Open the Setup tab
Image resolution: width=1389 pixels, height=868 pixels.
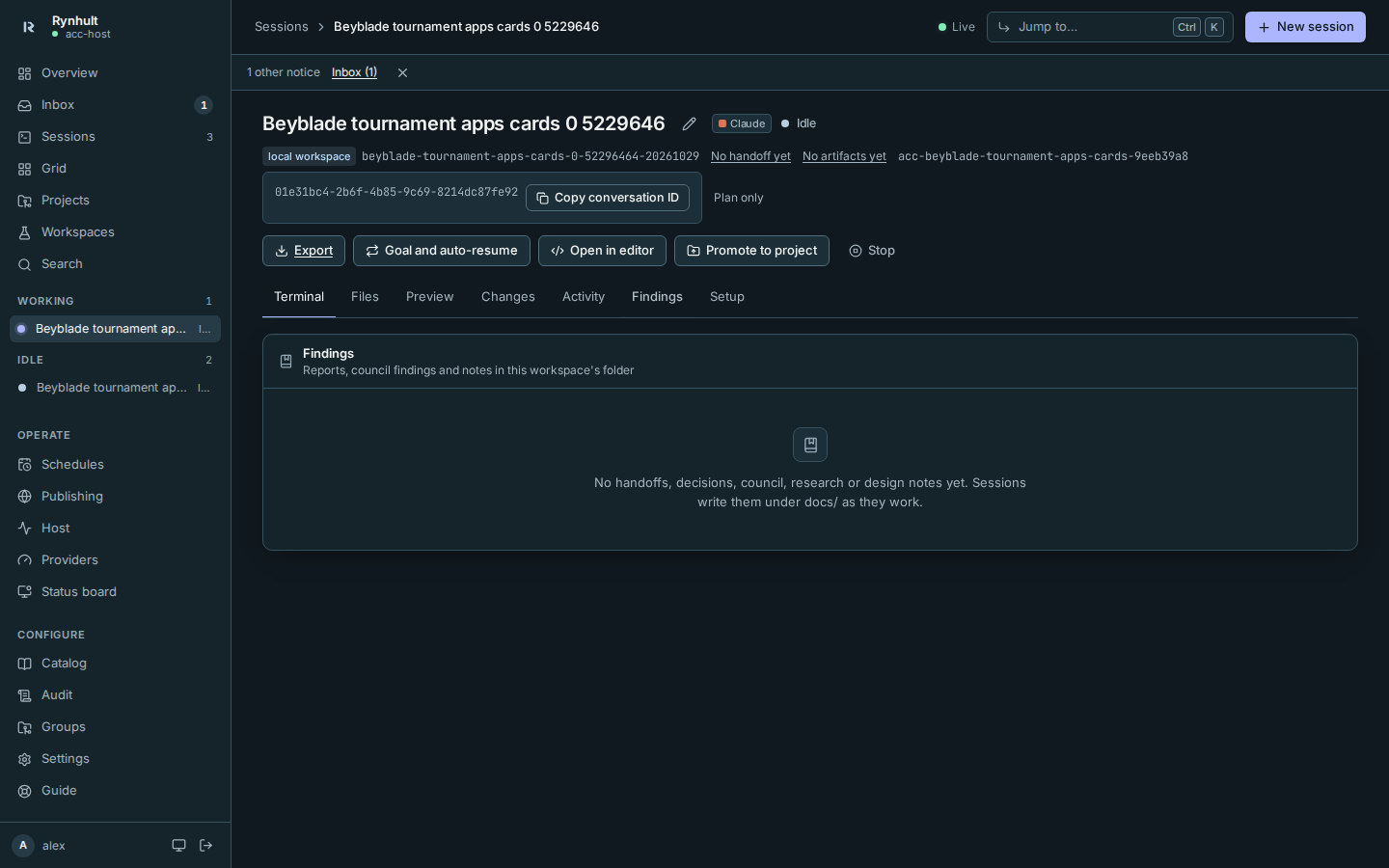coord(727,297)
